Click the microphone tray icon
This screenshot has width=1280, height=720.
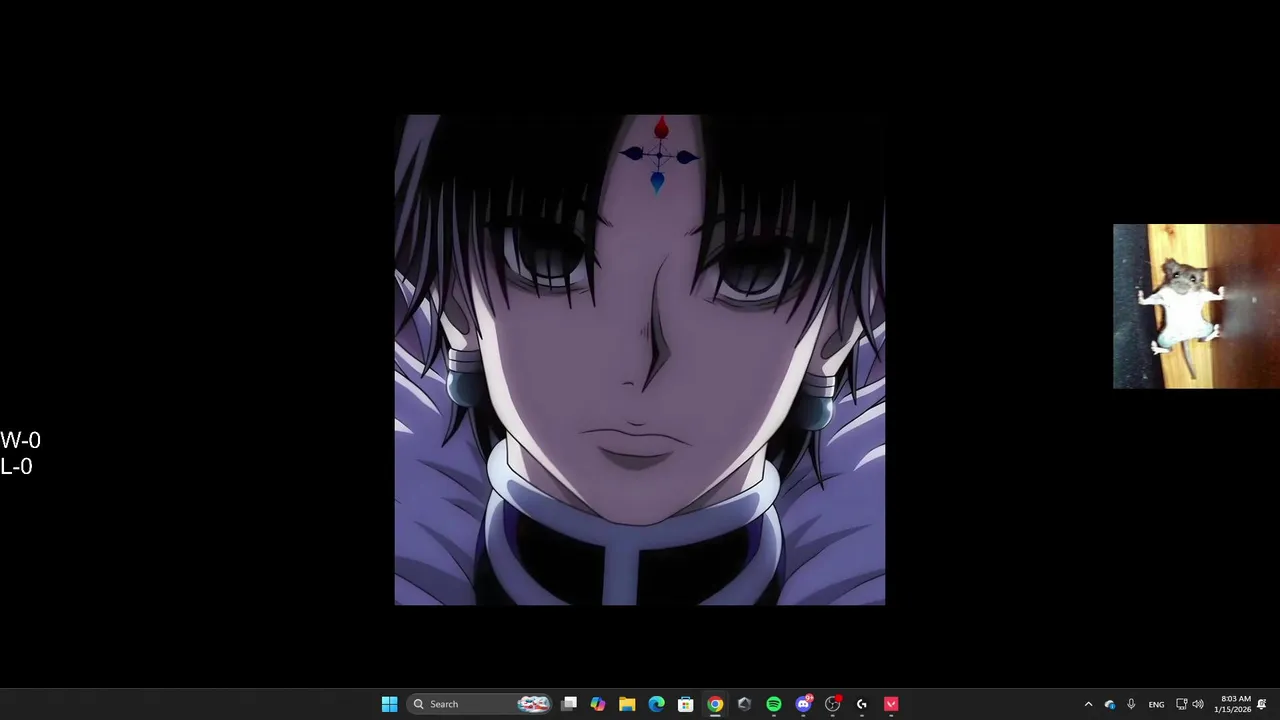[x=1131, y=704]
